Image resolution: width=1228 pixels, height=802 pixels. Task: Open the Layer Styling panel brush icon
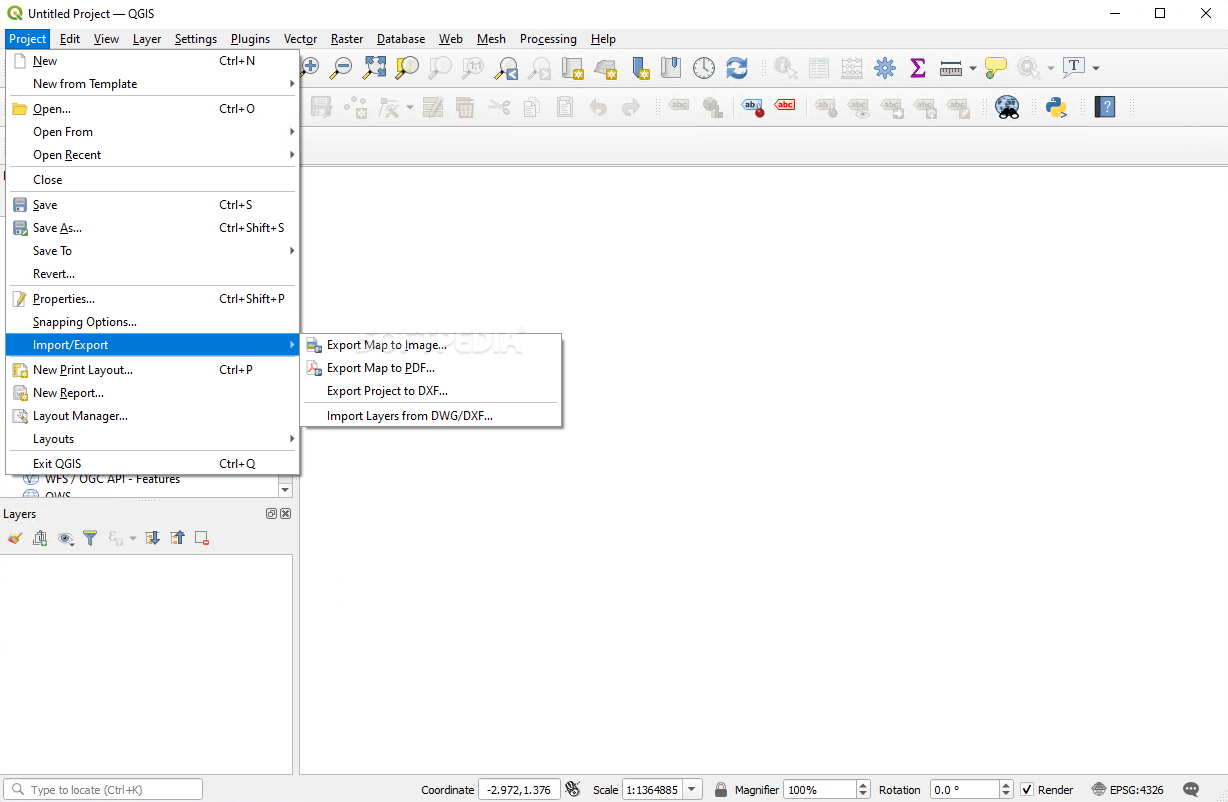tap(14, 538)
